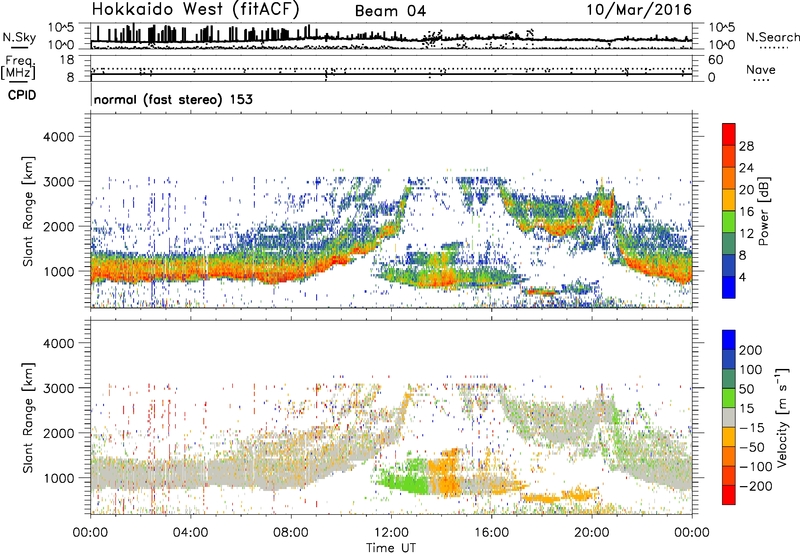Click 'normal (fast stereo) 153' text
Image resolution: width=800 pixels, height=554 pixels.
(x=173, y=99)
